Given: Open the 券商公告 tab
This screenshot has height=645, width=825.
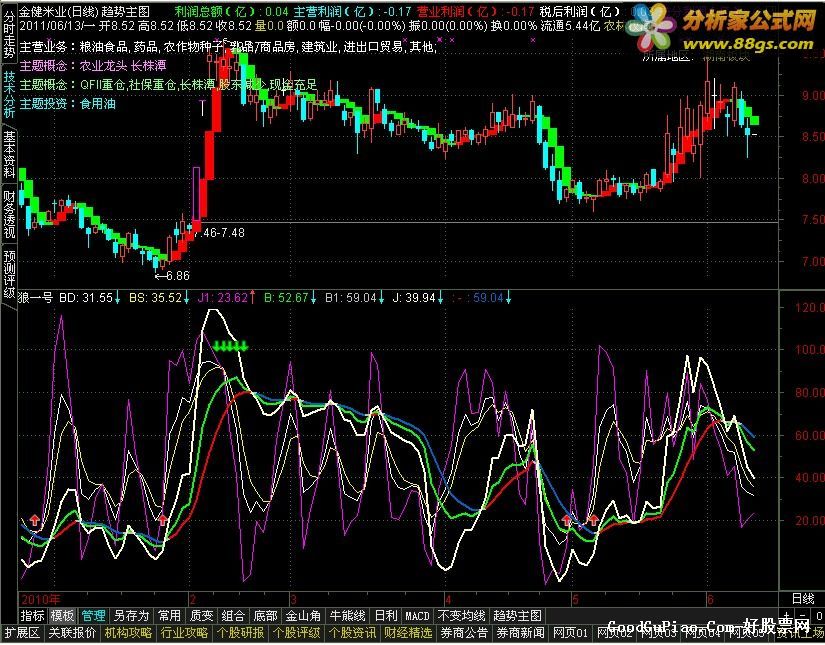Looking at the screenshot, I should [464, 632].
